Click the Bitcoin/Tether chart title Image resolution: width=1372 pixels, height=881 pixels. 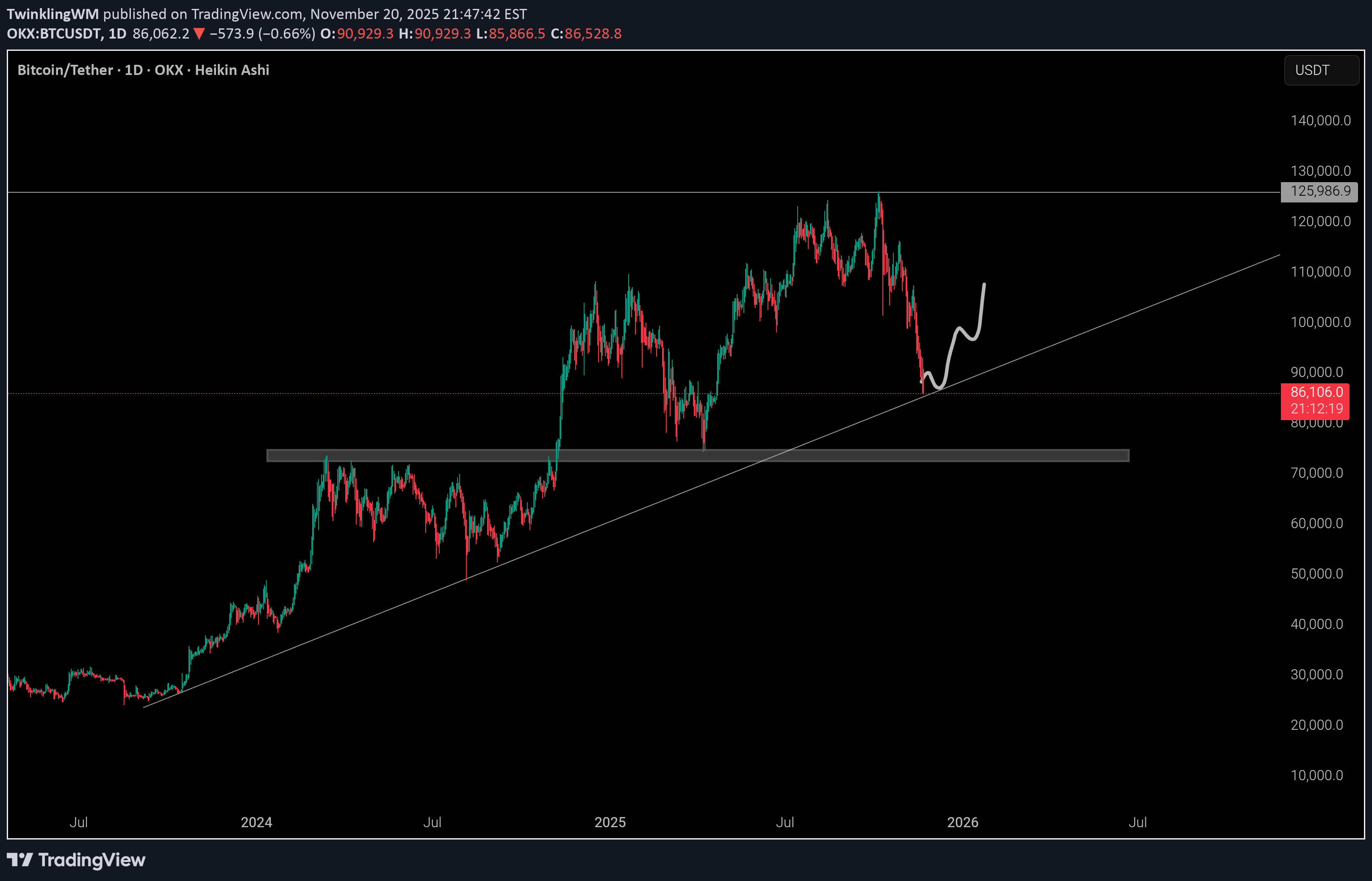coord(65,70)
